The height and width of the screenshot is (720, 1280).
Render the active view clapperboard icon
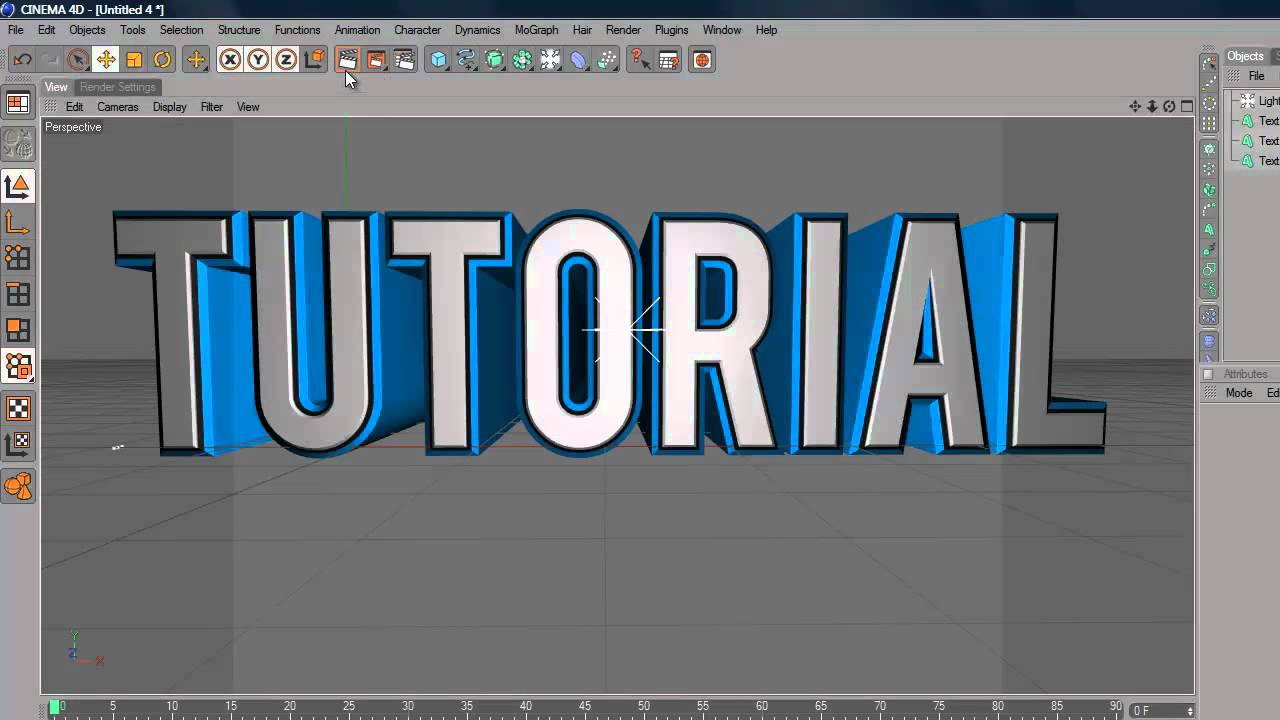(348, 60)
